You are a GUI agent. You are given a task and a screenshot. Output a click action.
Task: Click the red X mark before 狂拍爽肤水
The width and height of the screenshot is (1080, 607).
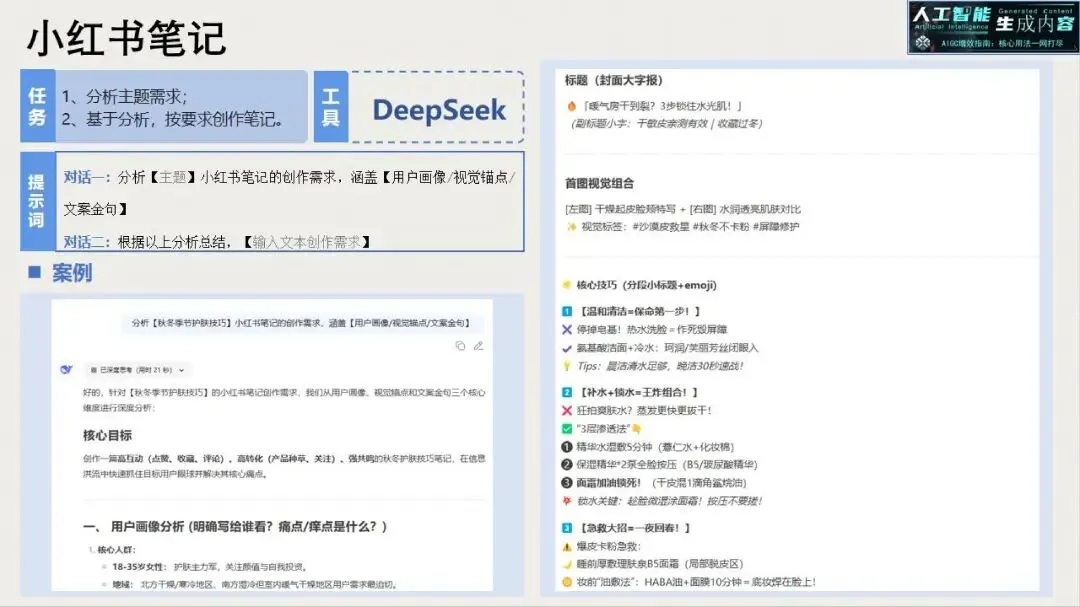coord(567,411)
